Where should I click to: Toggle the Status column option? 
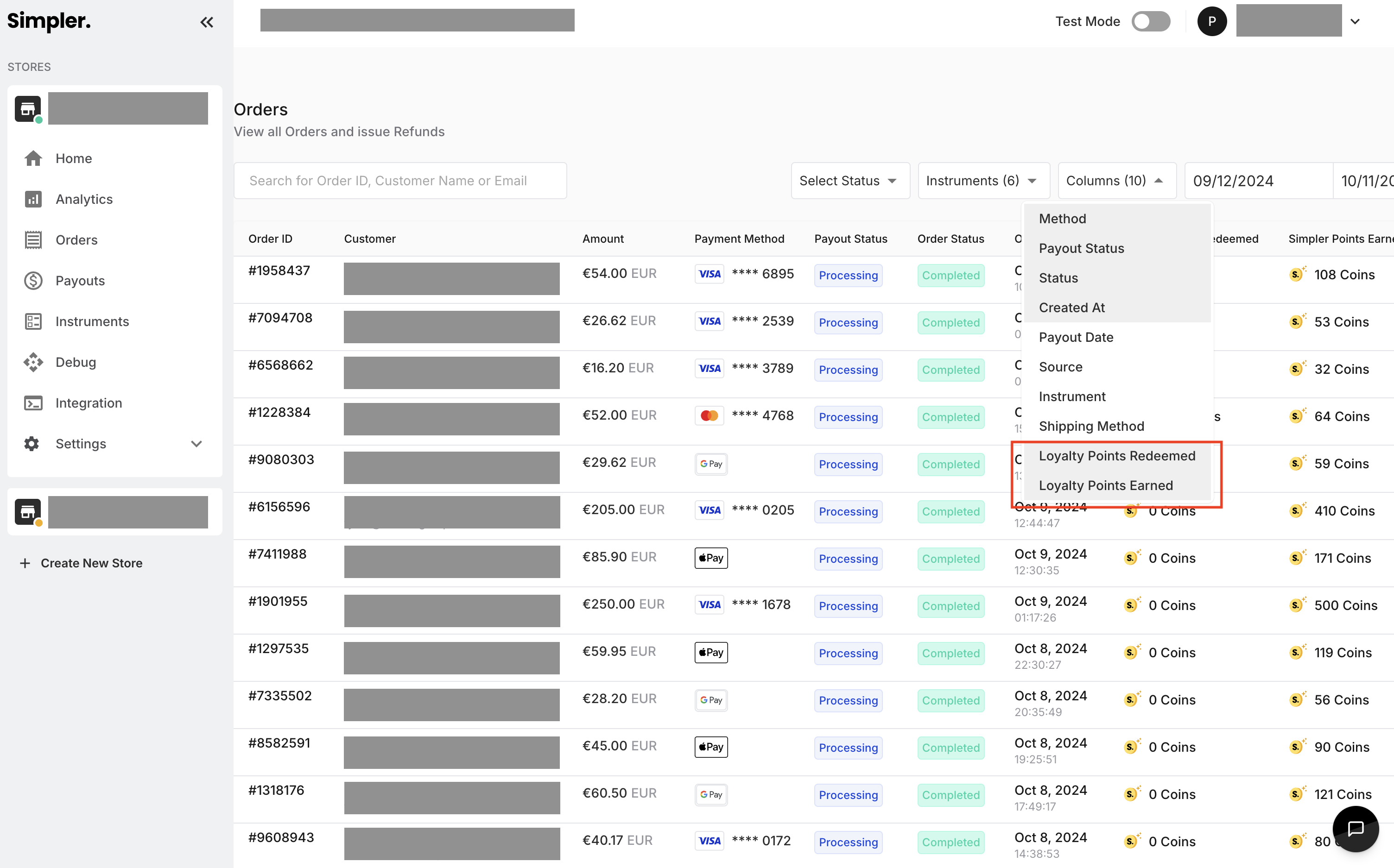[x=1117, y=278]
